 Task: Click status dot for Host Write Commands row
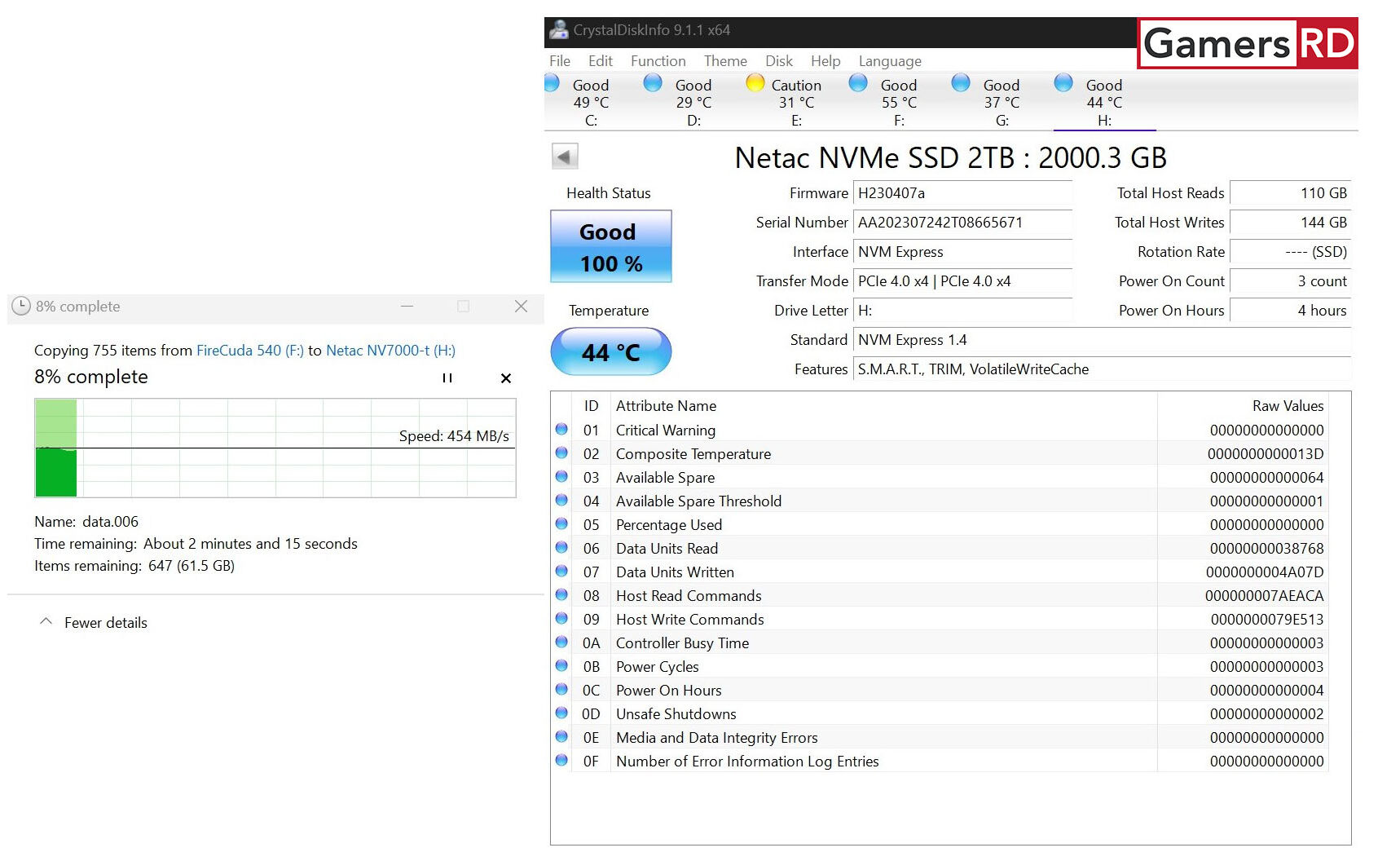point(561,618)
